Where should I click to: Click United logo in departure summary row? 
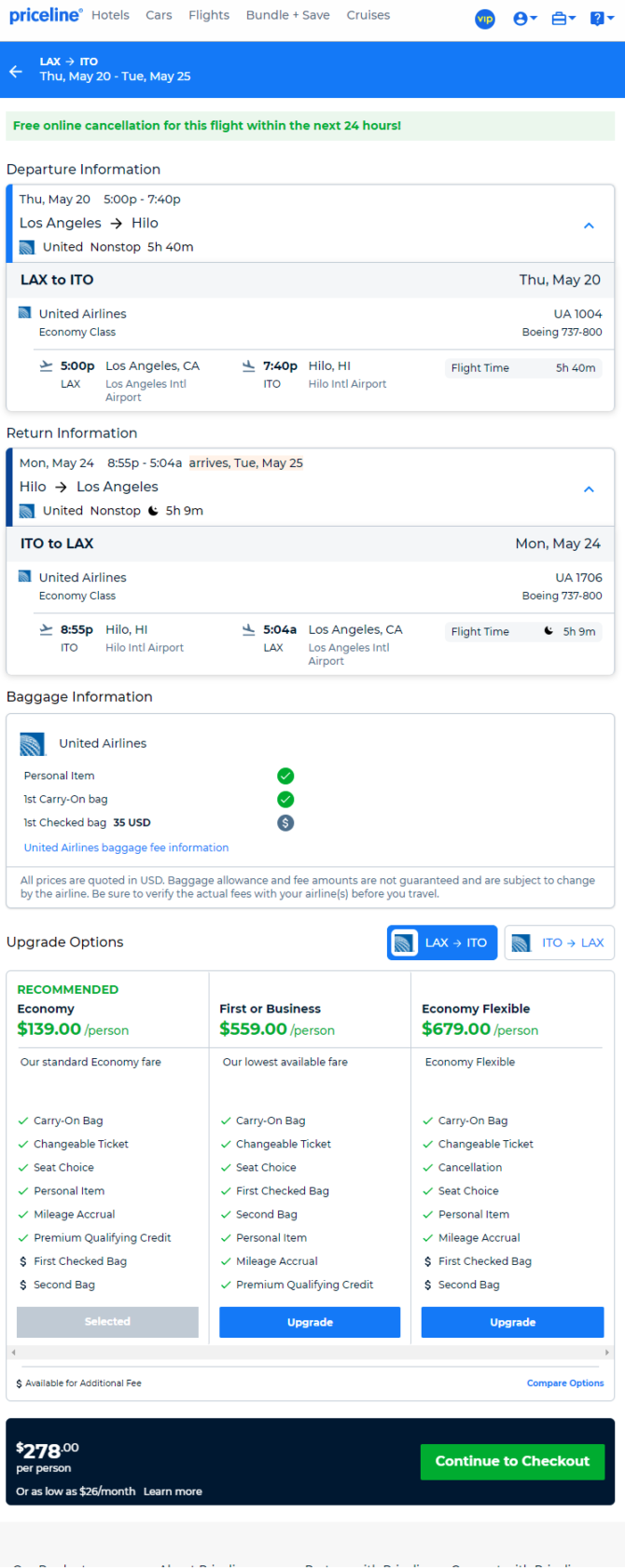click(x=27, y=247)
